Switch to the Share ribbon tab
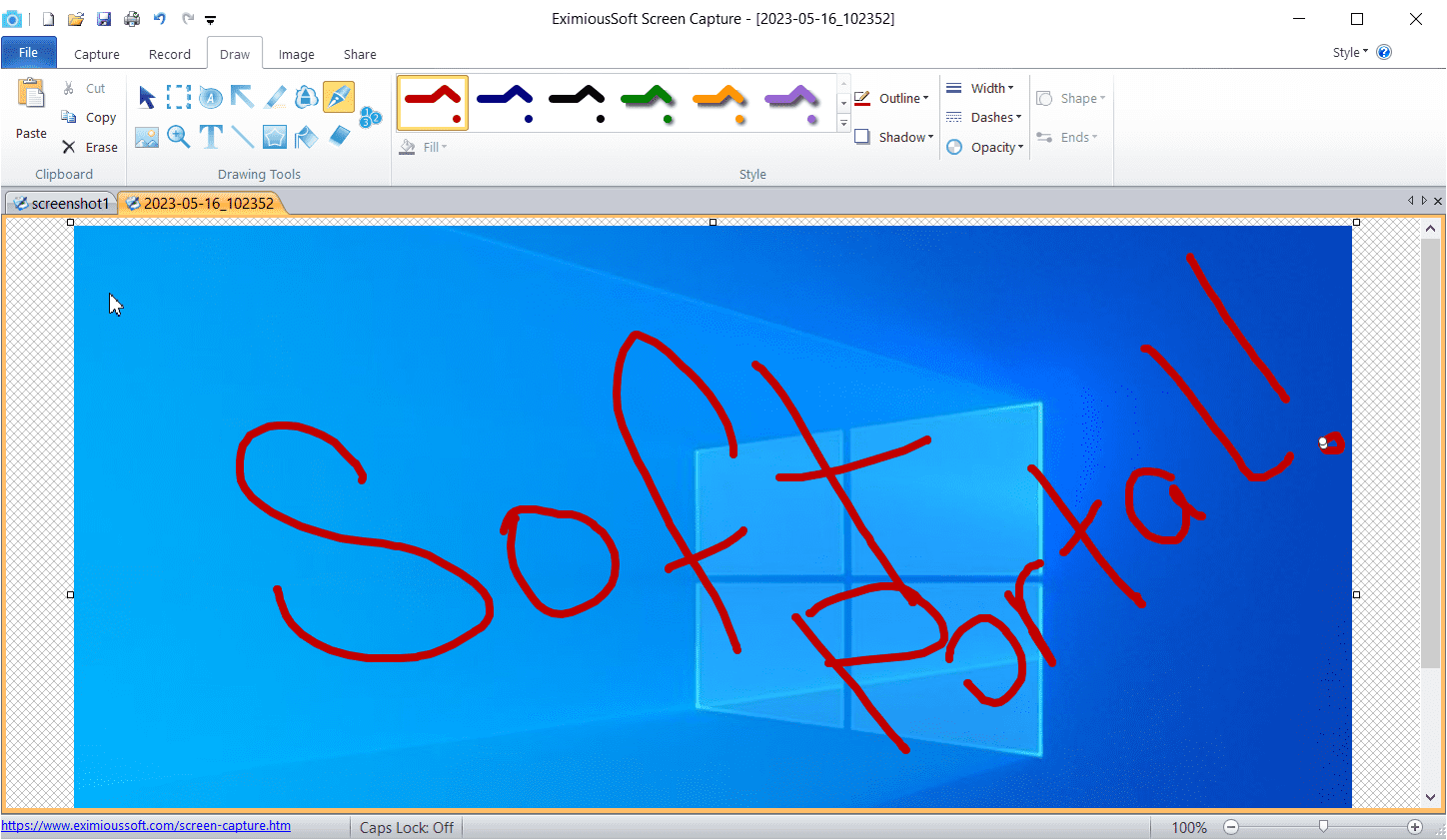This screenshot has height=840, width=1447. coord(360,54)
